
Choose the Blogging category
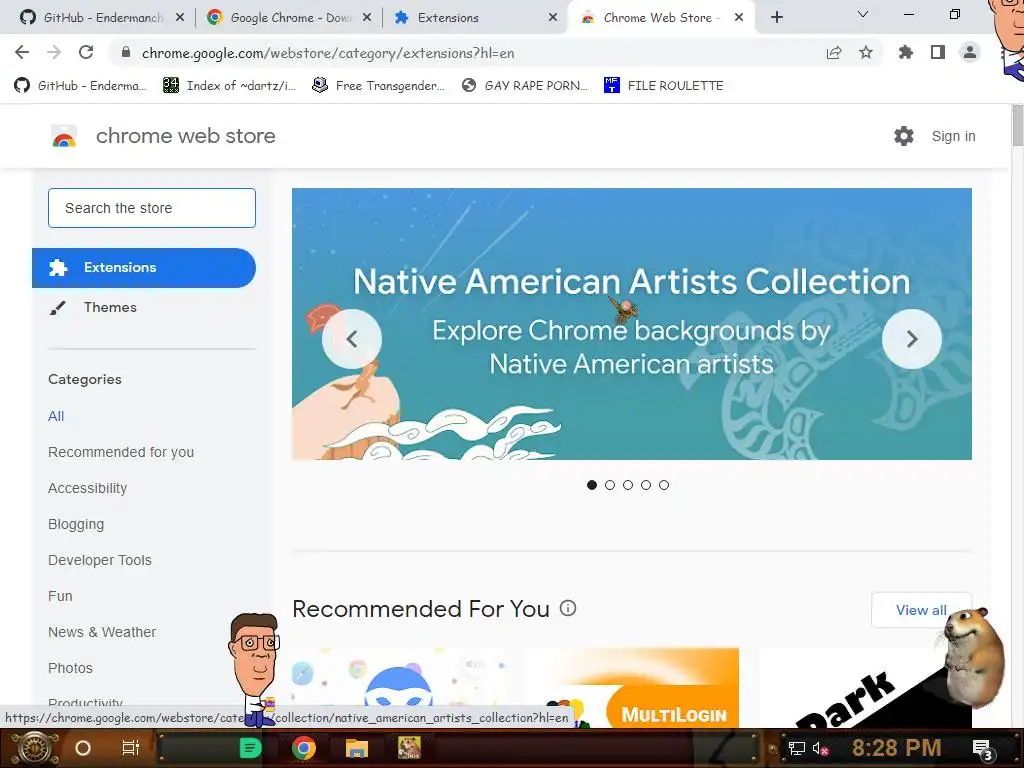point(76,524)
